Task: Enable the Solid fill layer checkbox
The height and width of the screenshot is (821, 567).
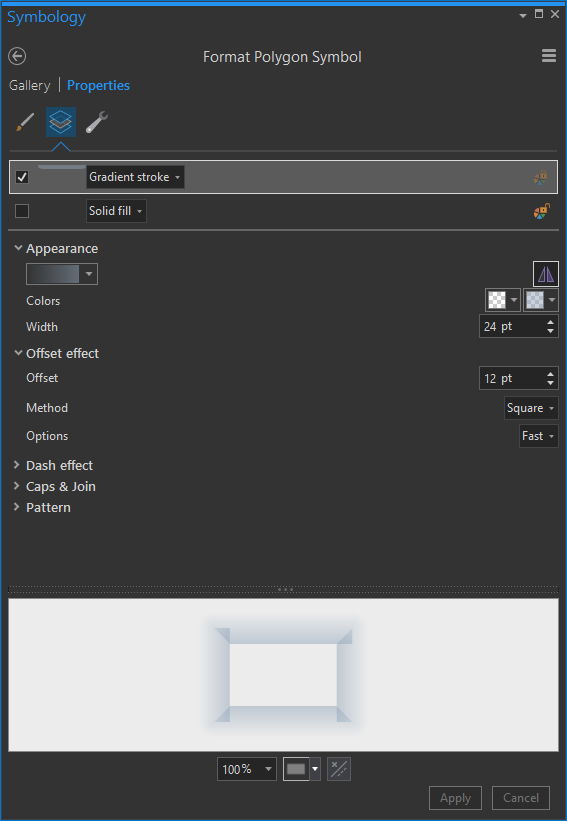Action: coord(22,211)
